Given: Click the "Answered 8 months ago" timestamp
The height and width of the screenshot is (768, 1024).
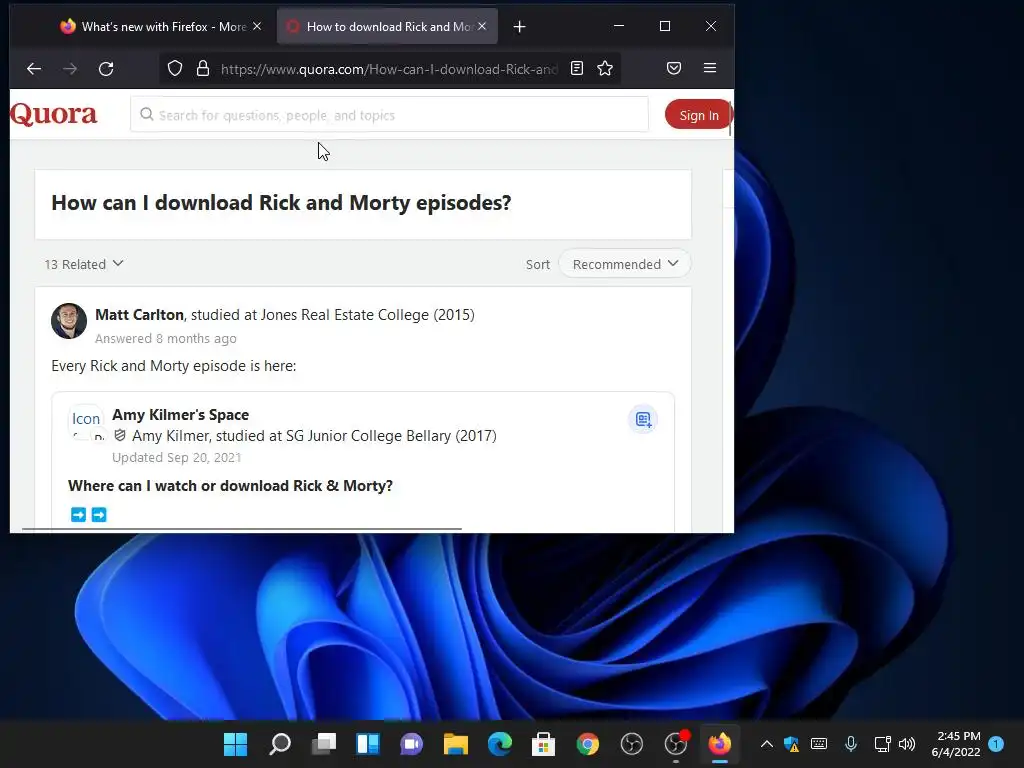Looking at the screenshot, I should coord(166,338).
